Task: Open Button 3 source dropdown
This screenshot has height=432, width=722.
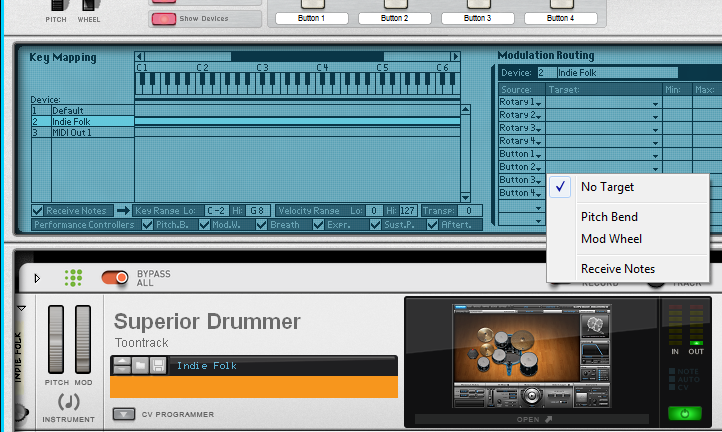Action: pyautogui.click(x=521, y=180)
